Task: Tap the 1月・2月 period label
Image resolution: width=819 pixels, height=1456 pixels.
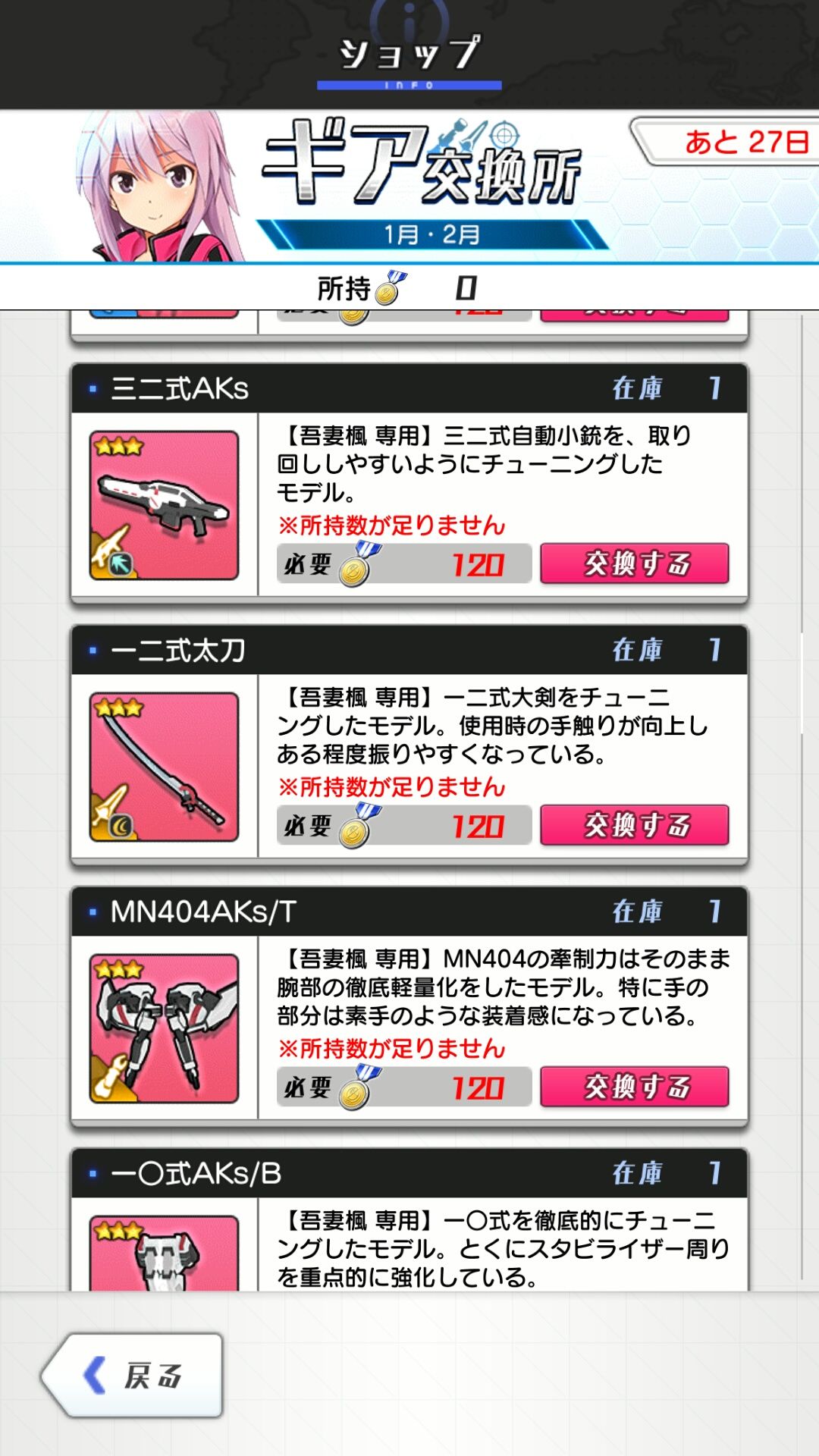Action: tap(431, 234)
